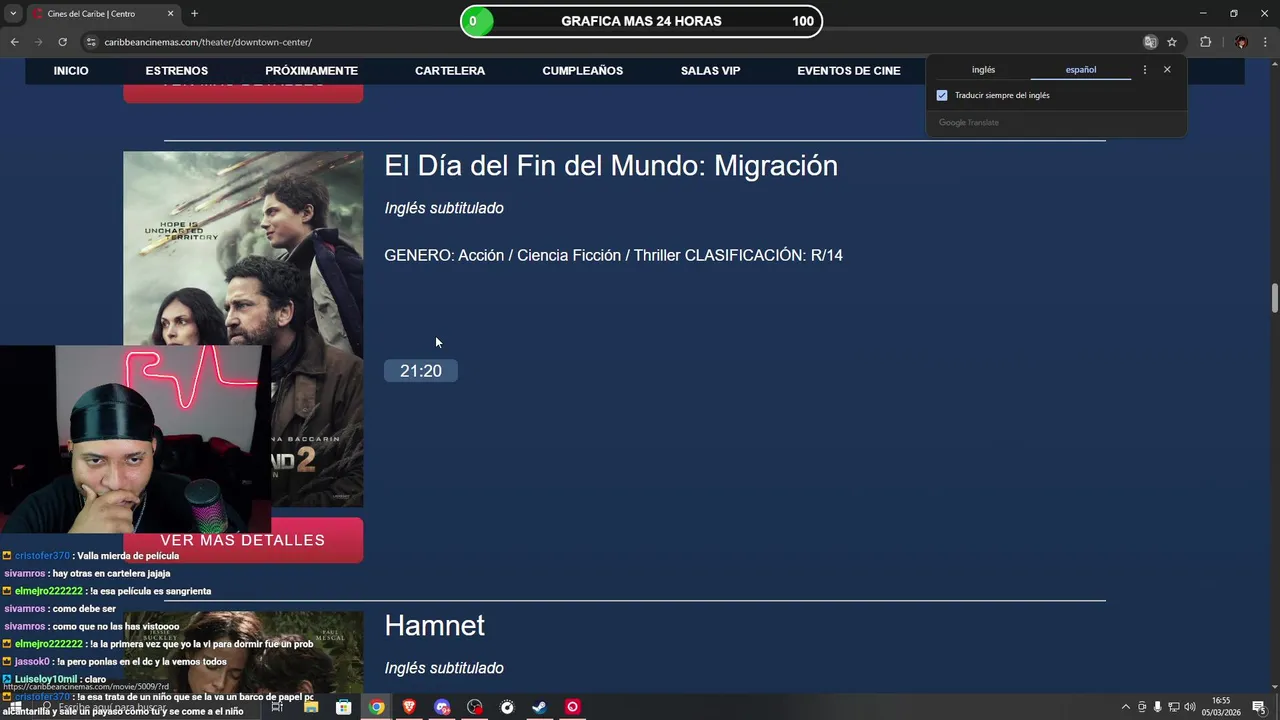Bookmark this page with the star icon
The image size is (1280, 720).
pyautogui.click(x=1172, y=42)
